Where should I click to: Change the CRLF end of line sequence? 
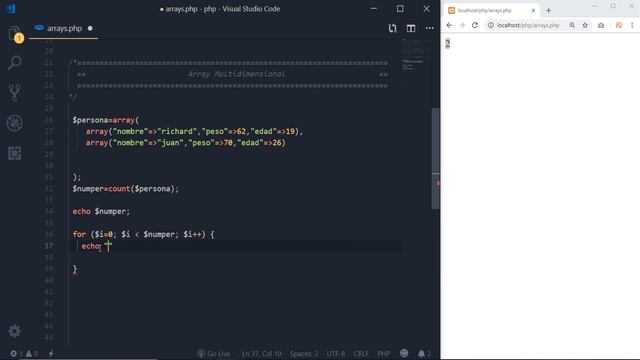tap(361, 353)
